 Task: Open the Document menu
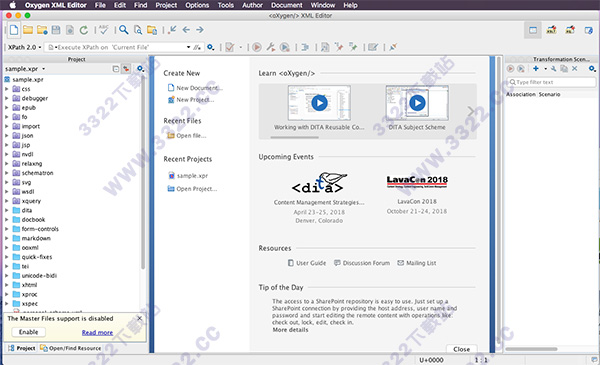pyautogui.click(x=287, y=5)
